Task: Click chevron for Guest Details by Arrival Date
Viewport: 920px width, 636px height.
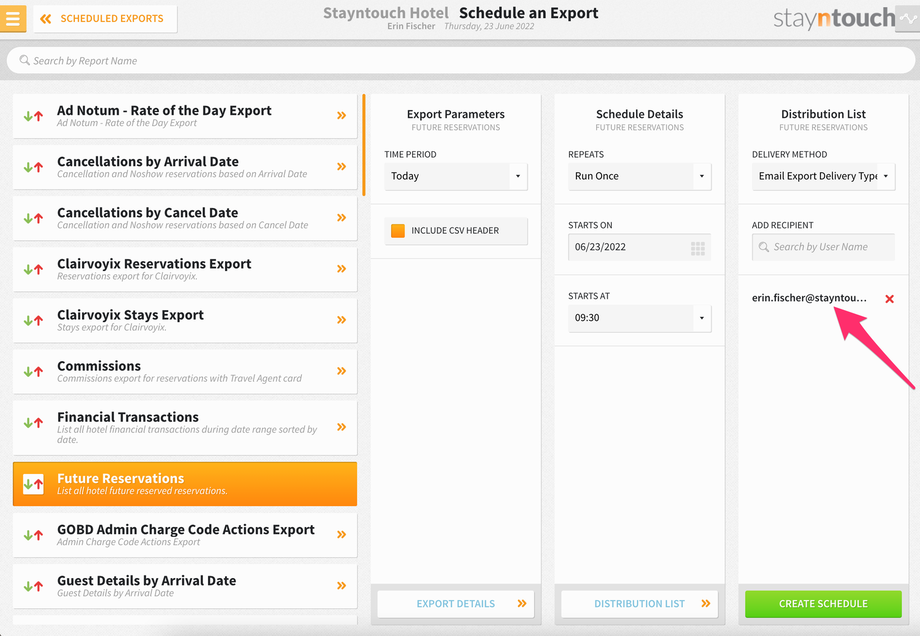Action: 341,586
